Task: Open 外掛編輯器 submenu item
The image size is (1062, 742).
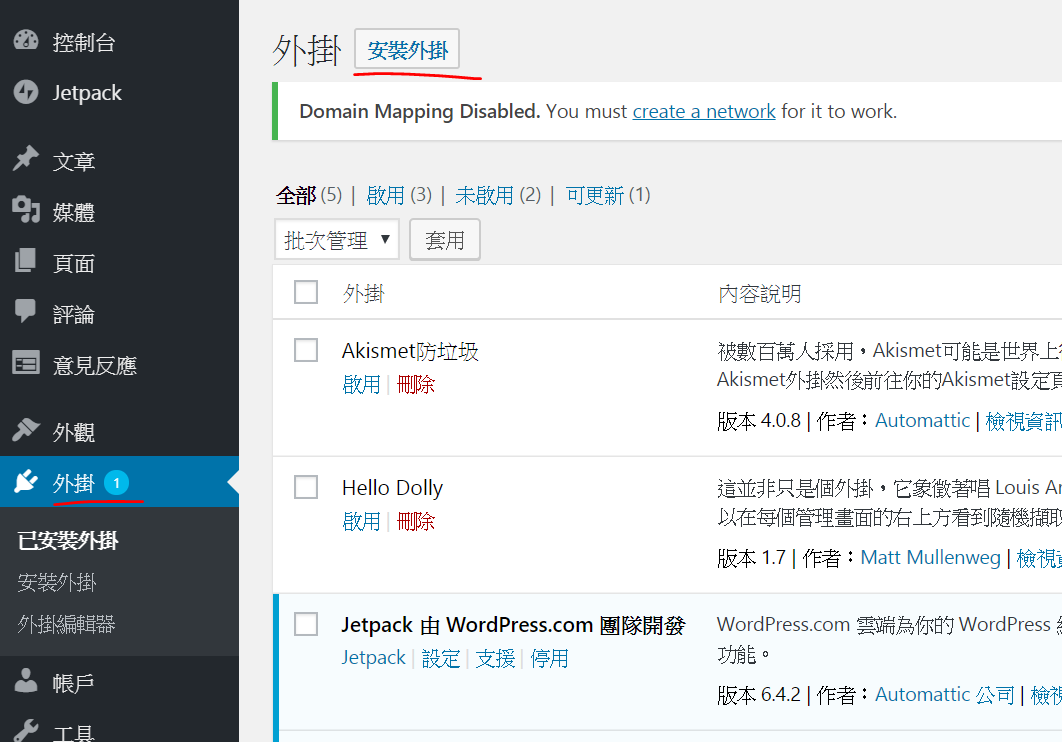Action: click(x=66, y=624)
